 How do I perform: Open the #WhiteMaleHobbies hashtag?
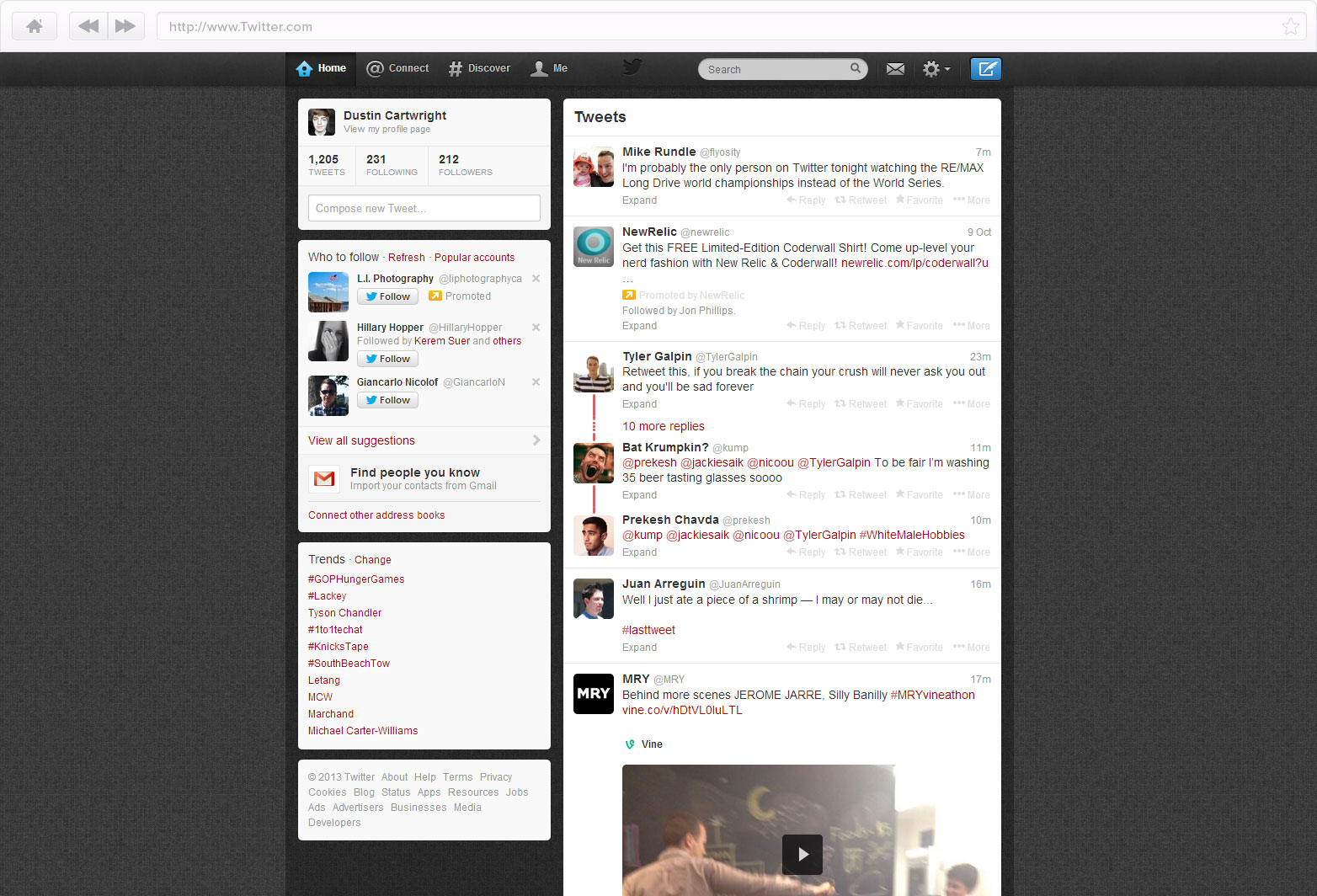[912, 535]
